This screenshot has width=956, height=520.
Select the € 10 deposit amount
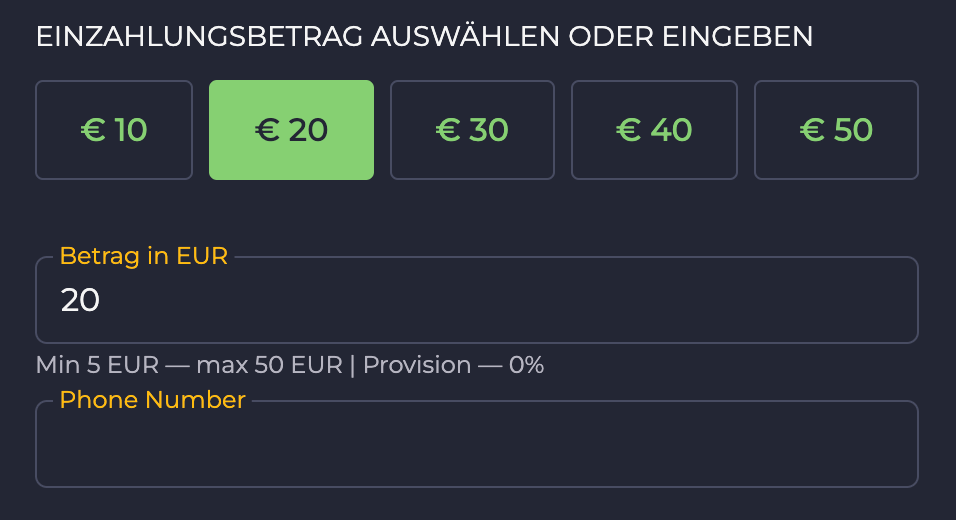pos(114,130)
